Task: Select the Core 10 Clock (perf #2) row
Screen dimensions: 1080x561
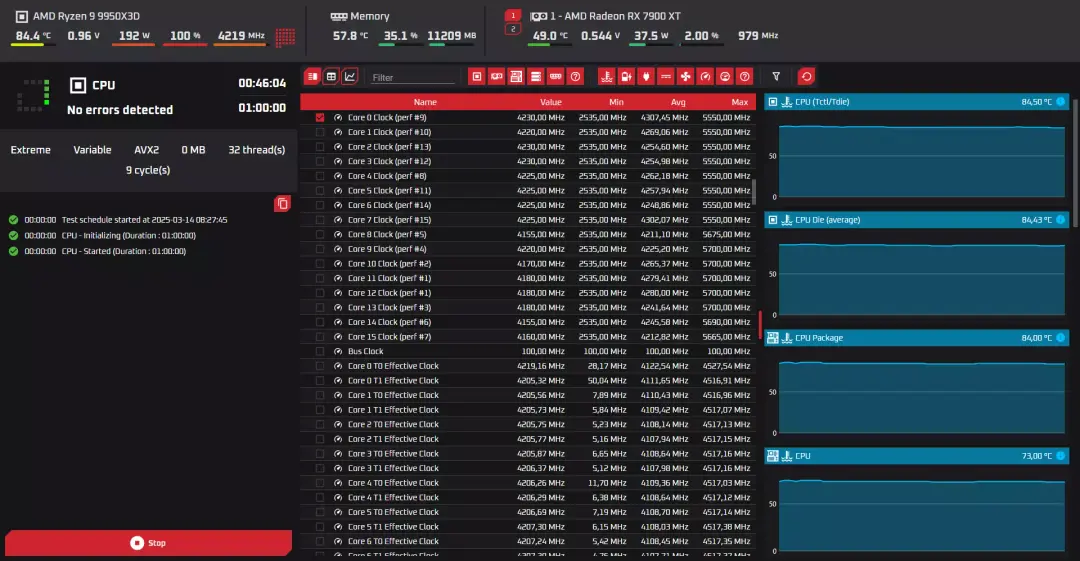Action: (x=528, y=263)
